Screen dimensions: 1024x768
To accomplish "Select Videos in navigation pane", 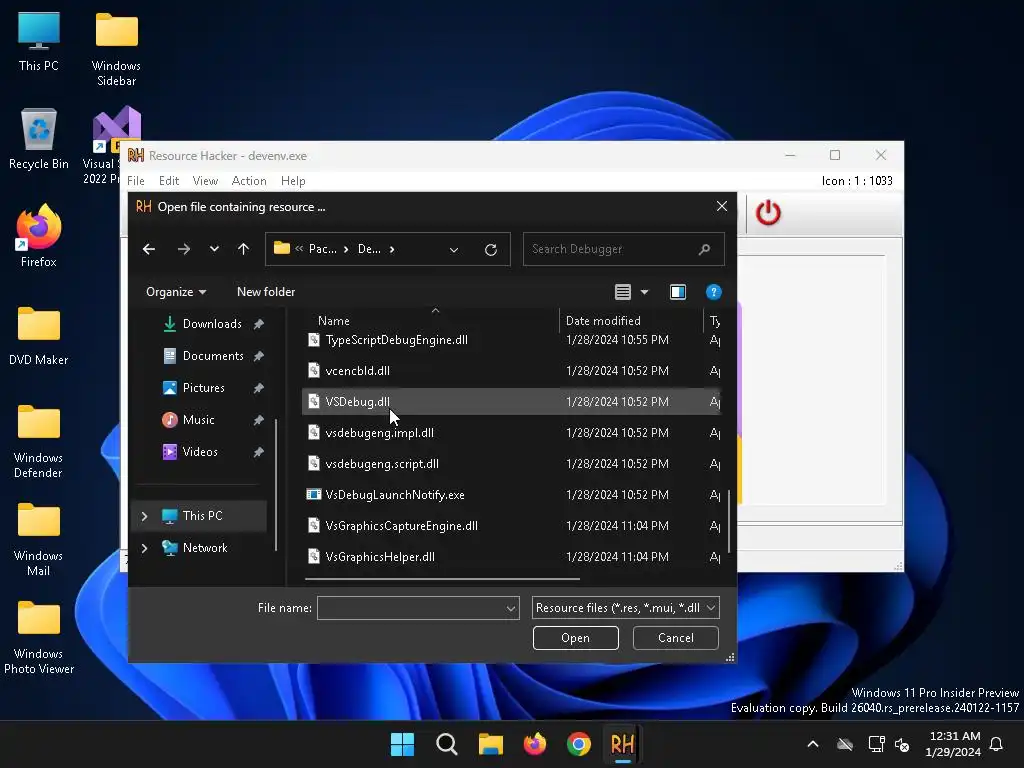I will (200, 452).
